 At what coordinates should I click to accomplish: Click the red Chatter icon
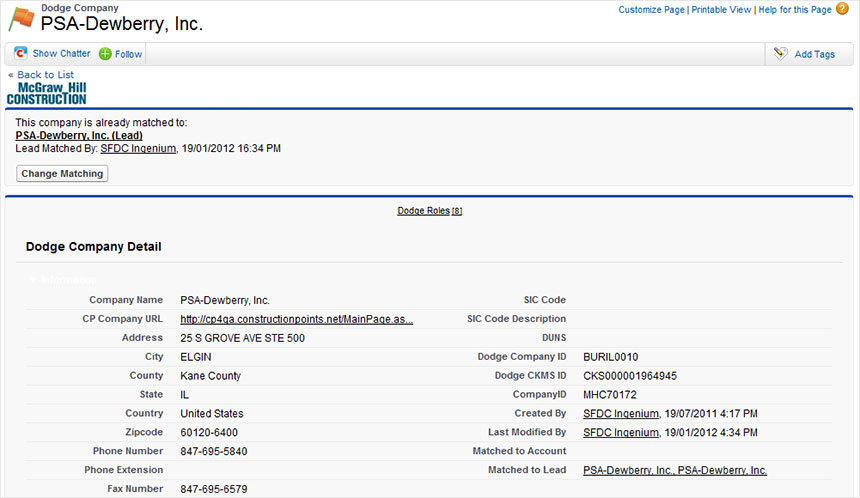click(21, 53)
